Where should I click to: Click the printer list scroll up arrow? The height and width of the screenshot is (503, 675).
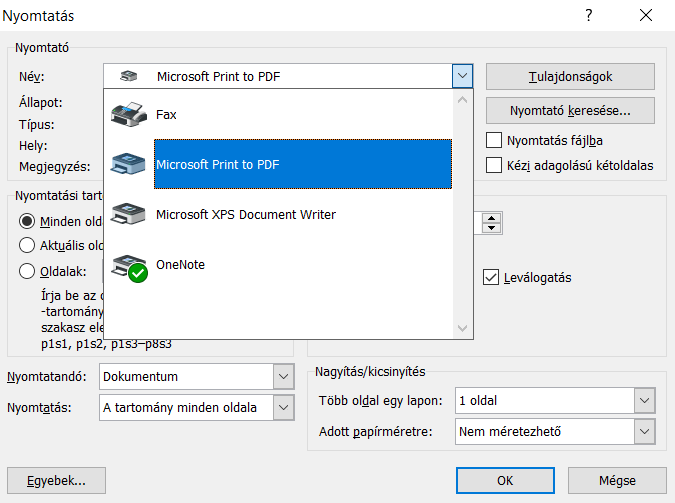(462, 100)
